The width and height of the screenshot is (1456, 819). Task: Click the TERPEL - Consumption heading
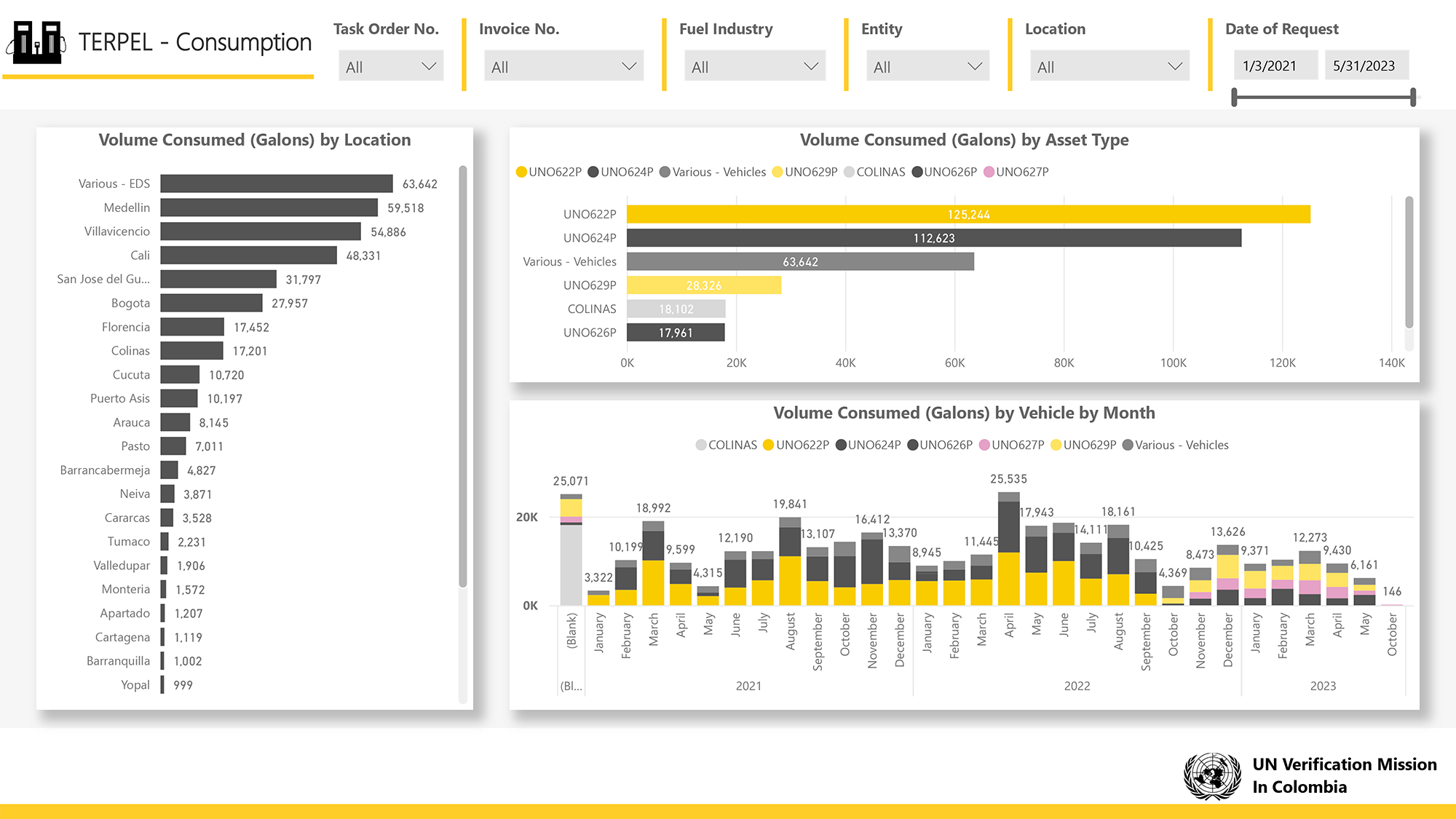coord(195,42)
